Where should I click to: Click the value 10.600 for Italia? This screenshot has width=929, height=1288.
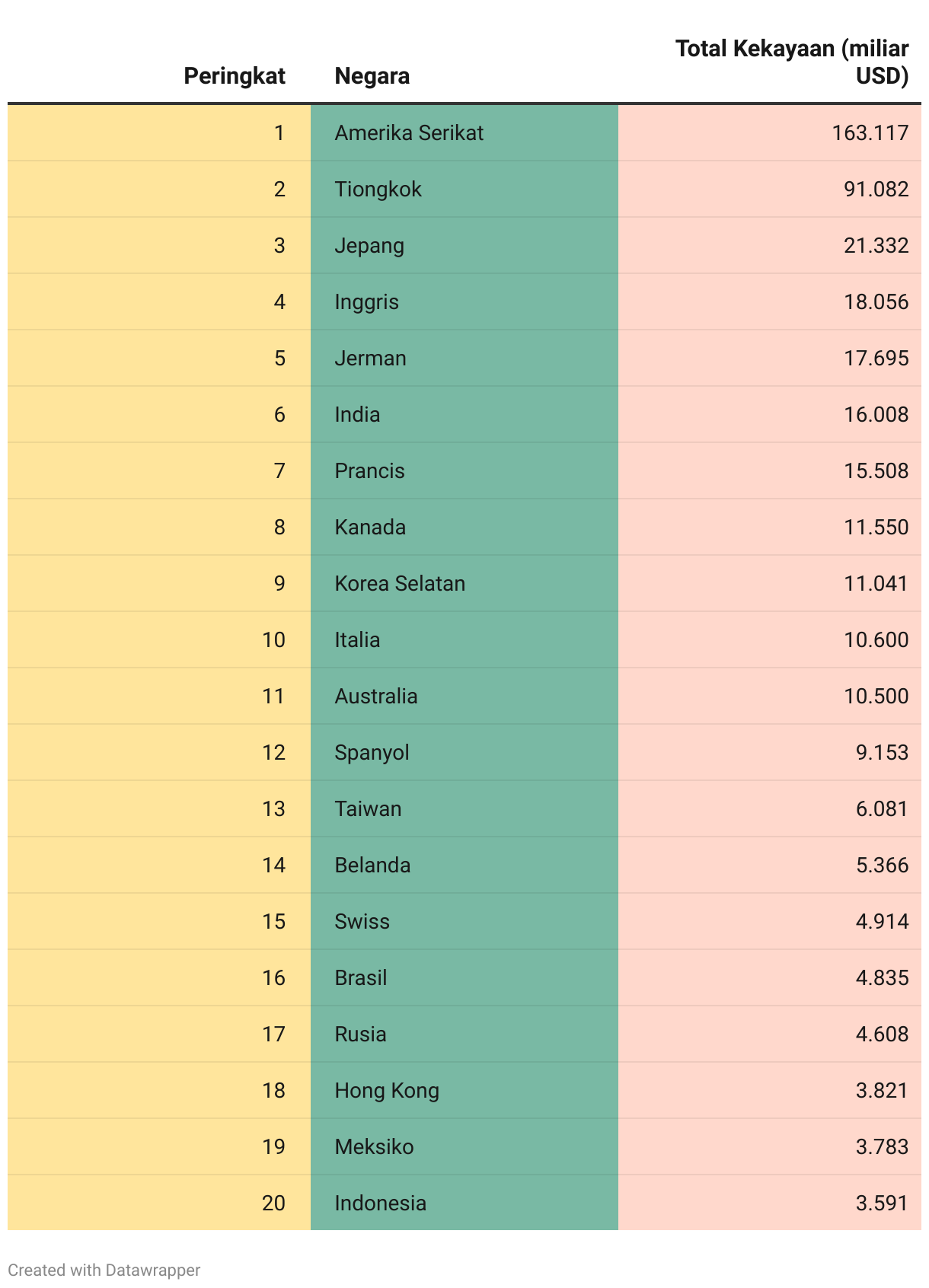876,640
